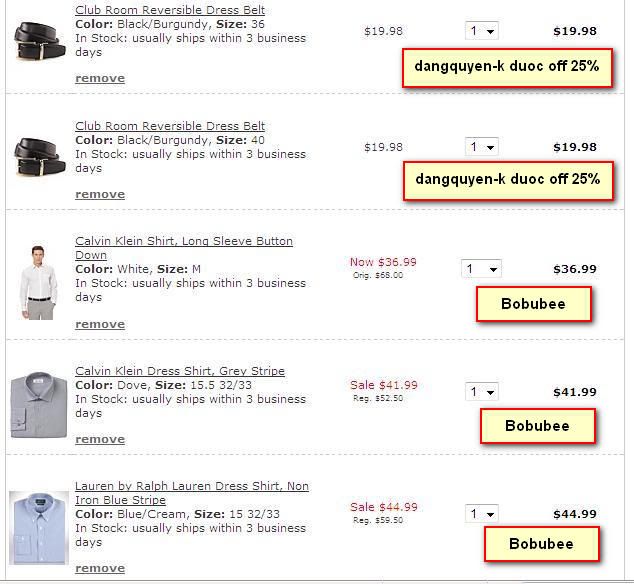Change quantity of white Calvin Klein shirt
The width and height of the screenshot is (634, 584).
click(481, 269)
